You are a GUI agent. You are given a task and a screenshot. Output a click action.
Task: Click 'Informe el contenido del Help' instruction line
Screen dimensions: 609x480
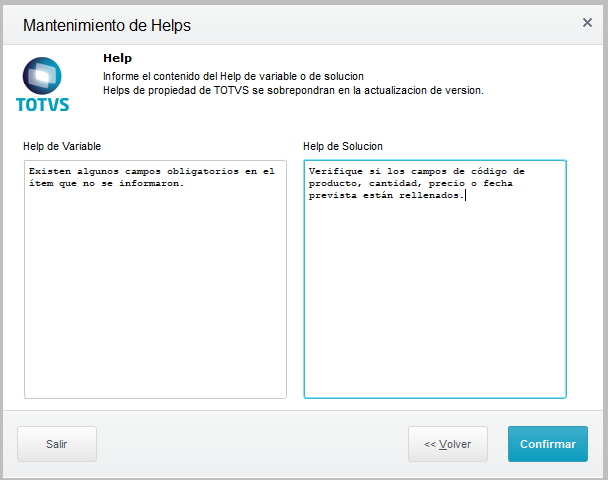pyautogui.click(x=233, y=76)
